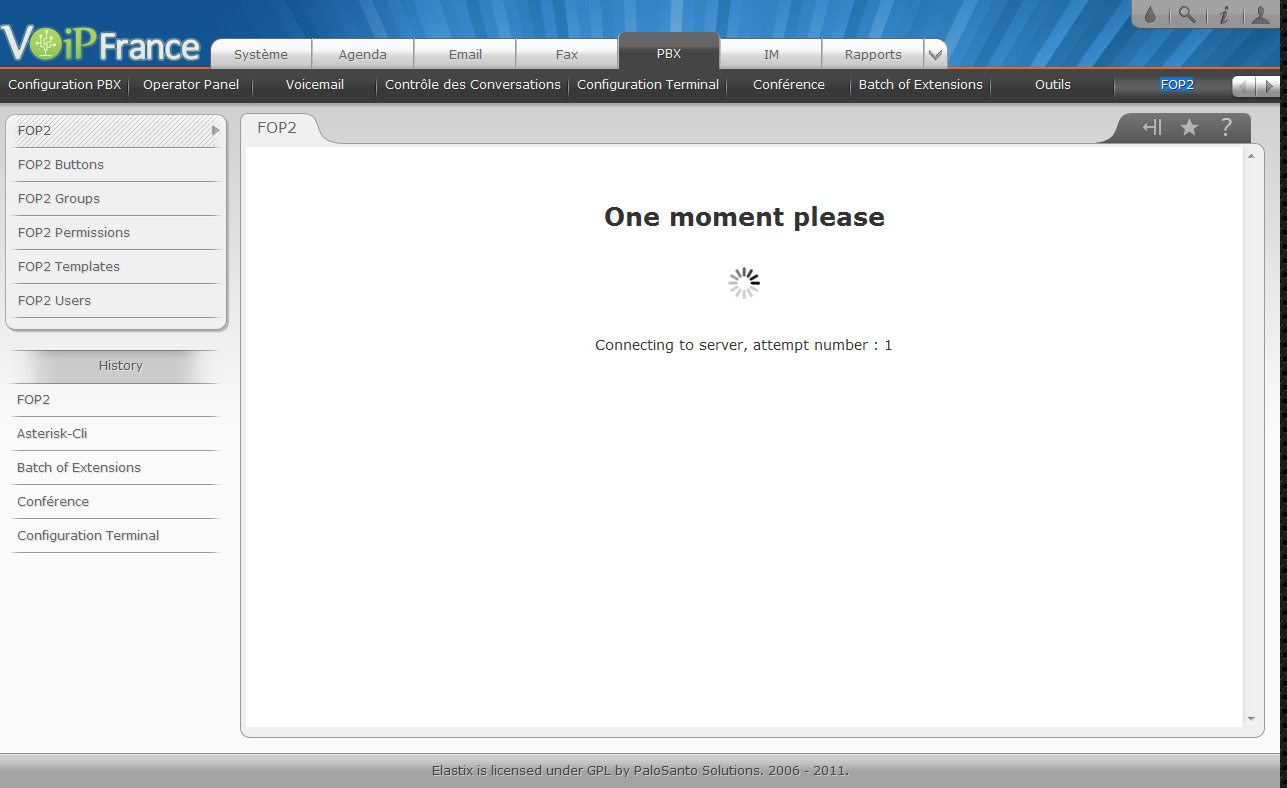Go to Contrôle des Conversations submenu

(x=472, y=85)
